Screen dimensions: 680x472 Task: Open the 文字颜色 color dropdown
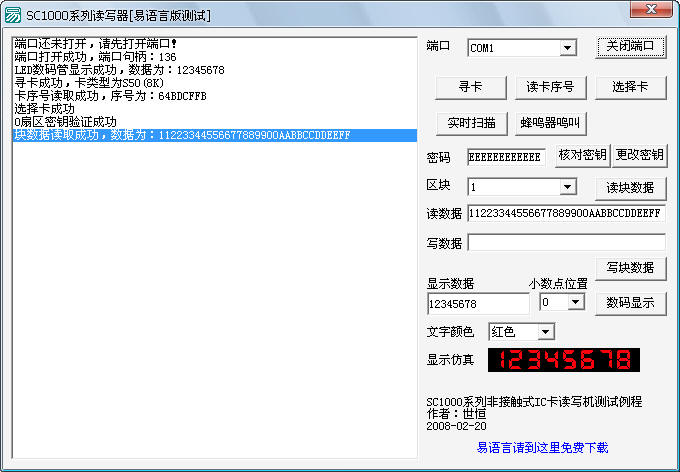(x=545, y=332)
